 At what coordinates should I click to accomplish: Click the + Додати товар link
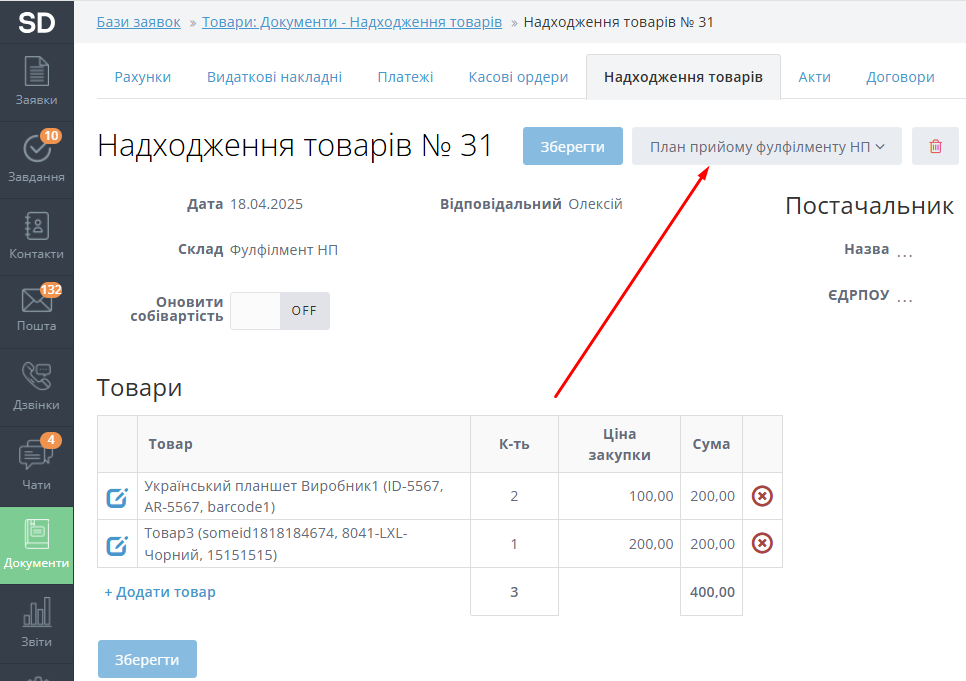[160, 592]
